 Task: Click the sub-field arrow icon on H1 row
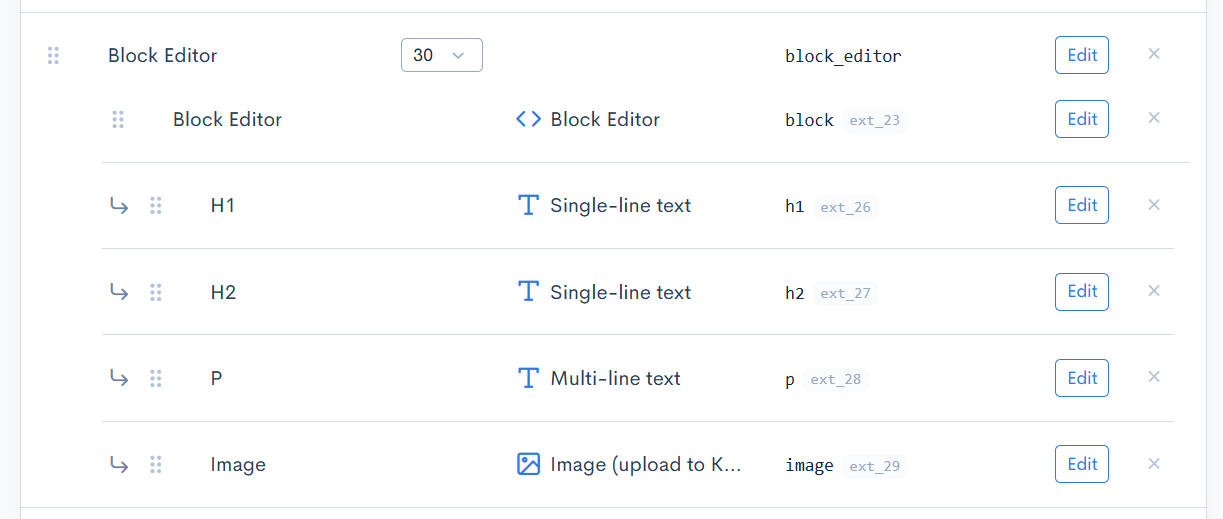click(119, 205)
